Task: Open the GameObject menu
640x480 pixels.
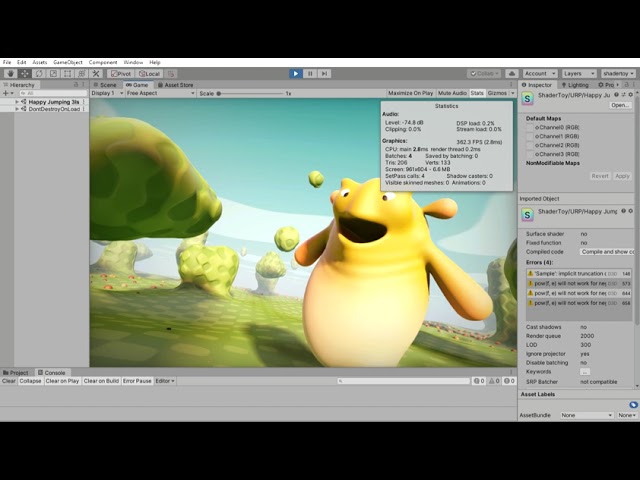Action: pyautogui.click(x=68, y=62)
